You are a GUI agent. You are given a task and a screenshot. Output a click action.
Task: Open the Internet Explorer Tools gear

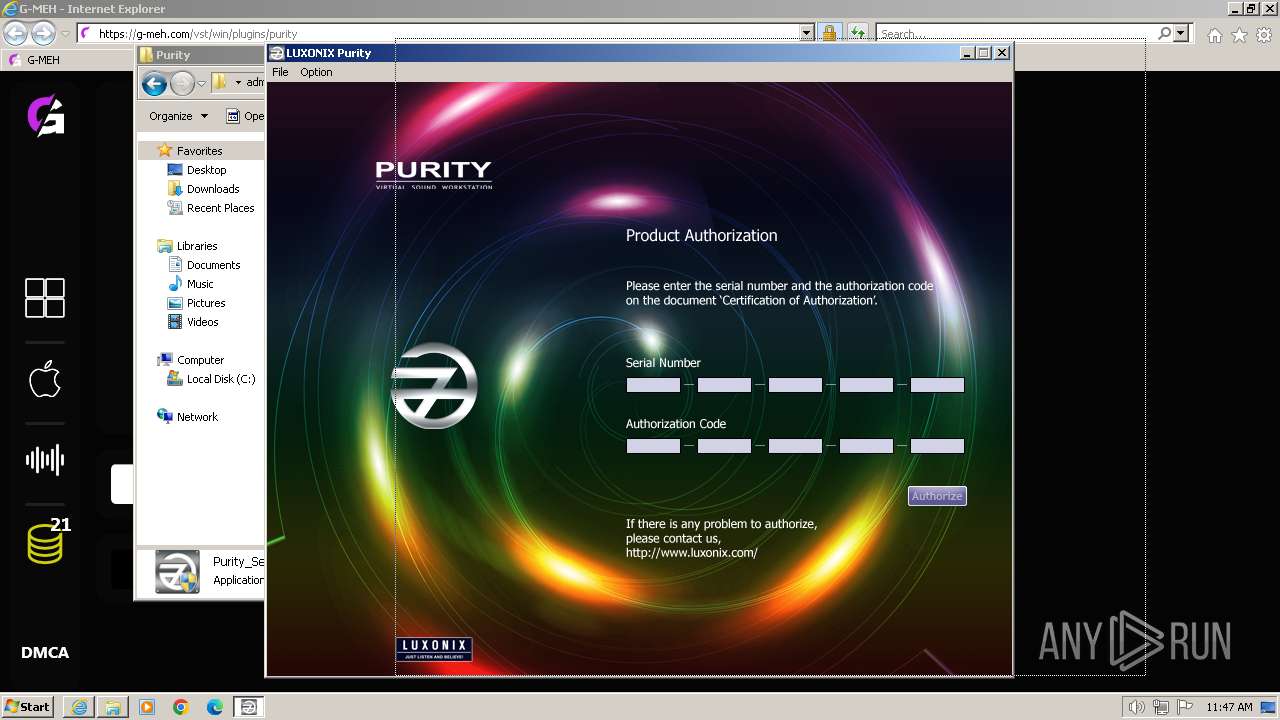(x=1264, y=35)
